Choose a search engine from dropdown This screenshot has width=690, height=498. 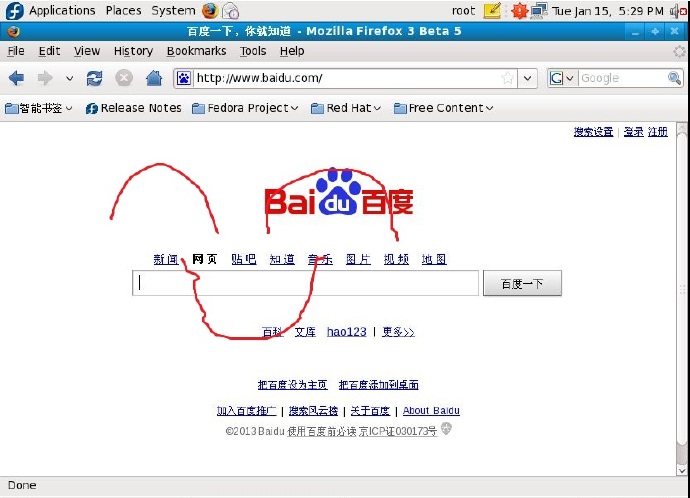point(562,78)
